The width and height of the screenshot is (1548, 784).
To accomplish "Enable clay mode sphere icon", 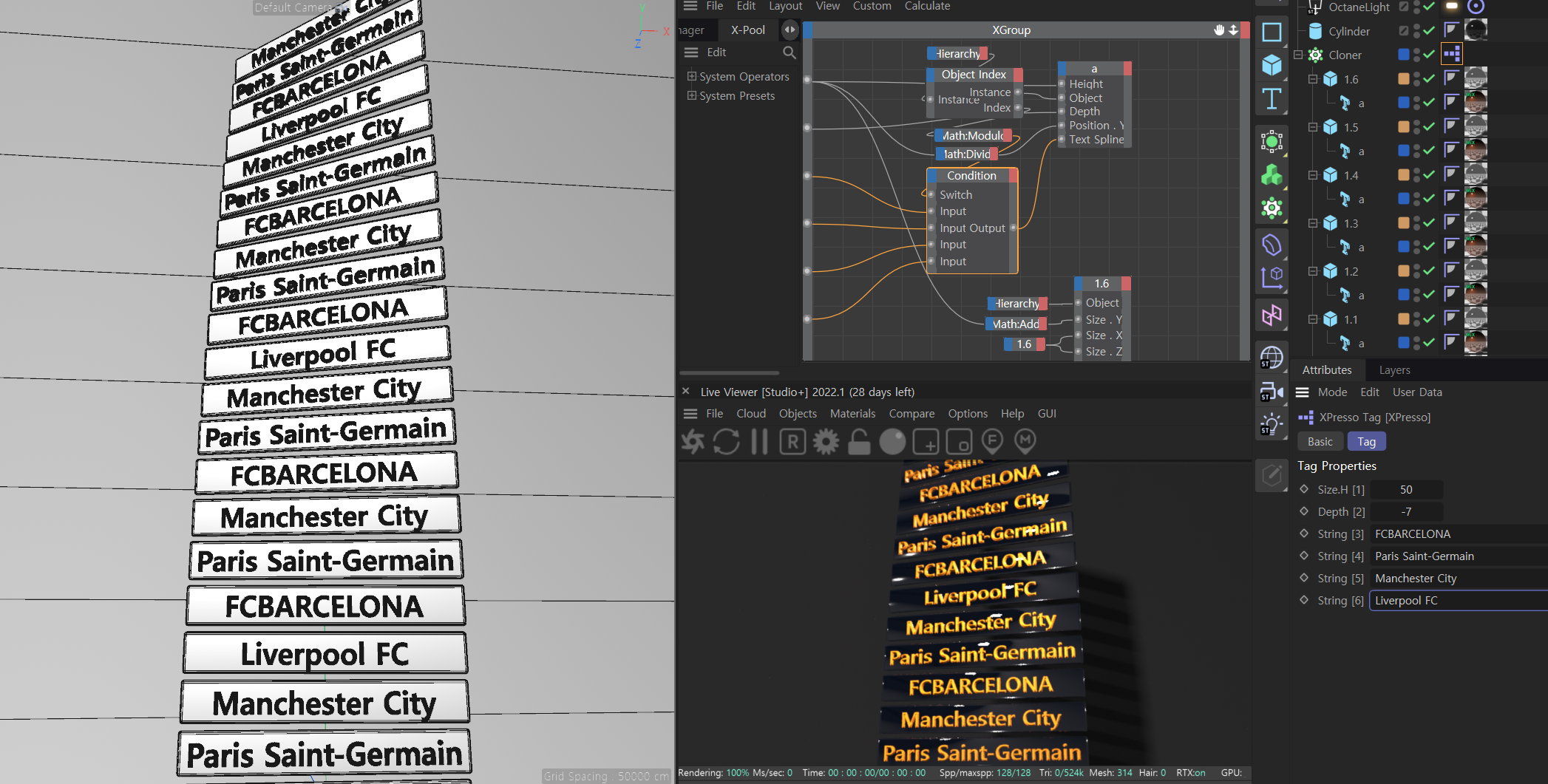I will point(892,442).
